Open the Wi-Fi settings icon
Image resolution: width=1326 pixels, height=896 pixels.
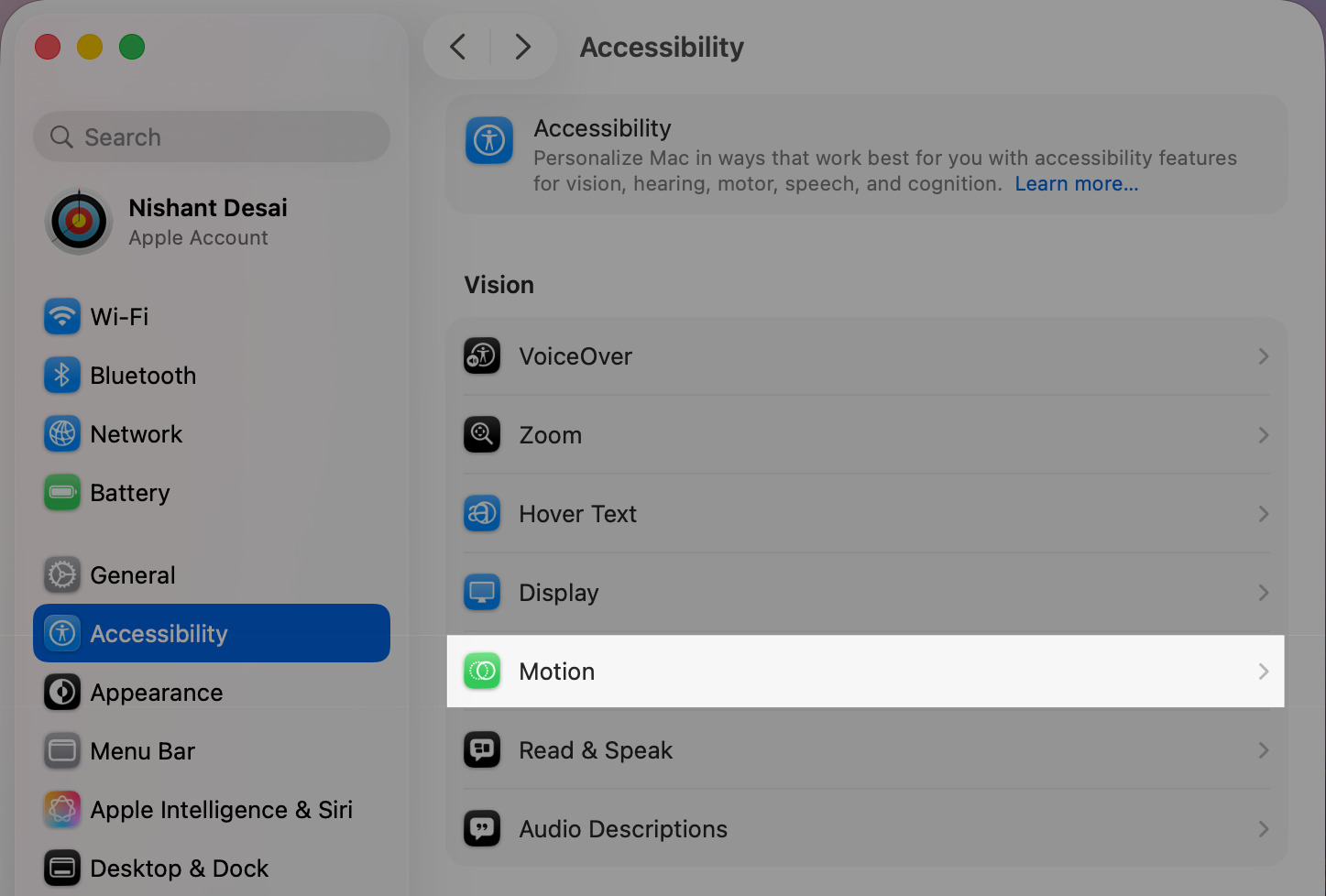pos(61,316)
